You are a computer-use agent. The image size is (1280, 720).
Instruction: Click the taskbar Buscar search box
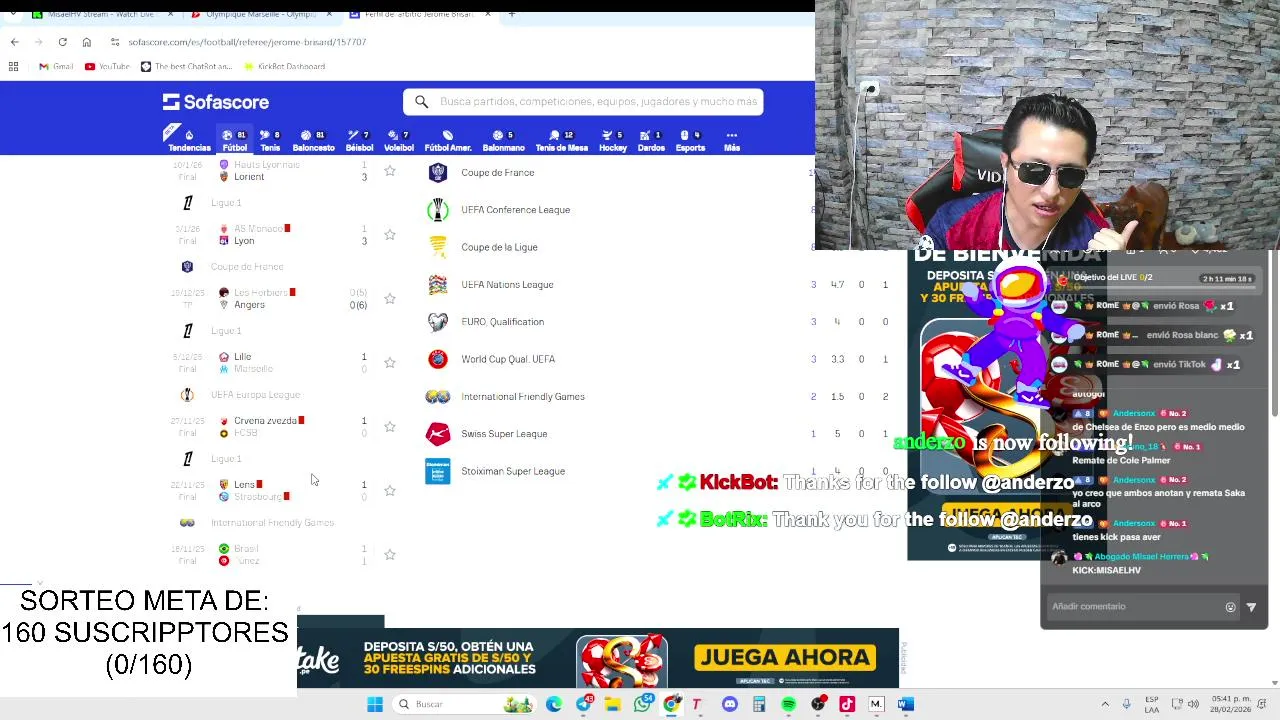463,704
